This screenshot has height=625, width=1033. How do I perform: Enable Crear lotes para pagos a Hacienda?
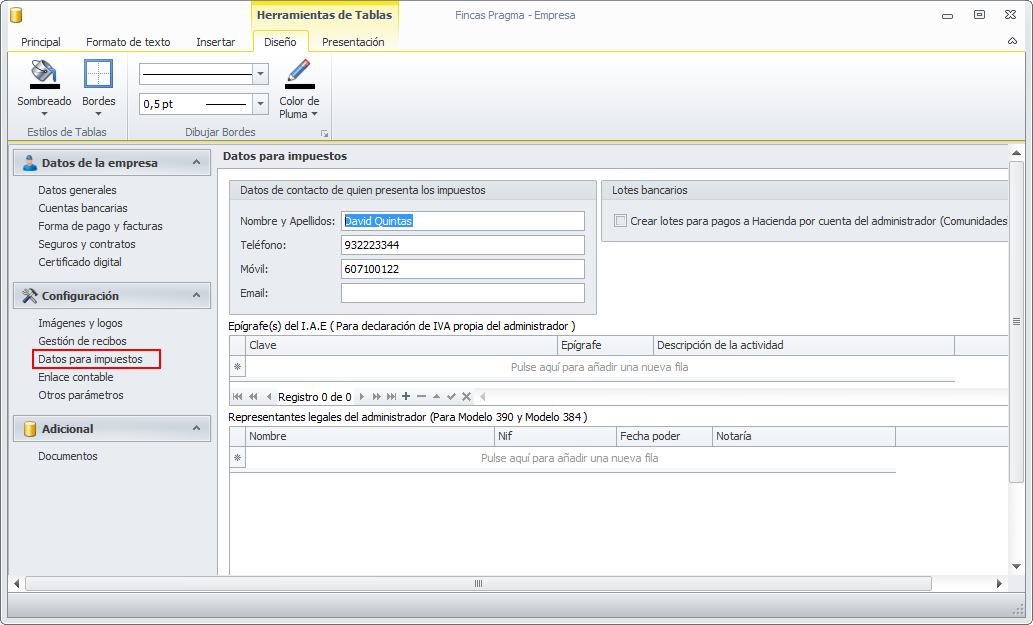[621, 221]
